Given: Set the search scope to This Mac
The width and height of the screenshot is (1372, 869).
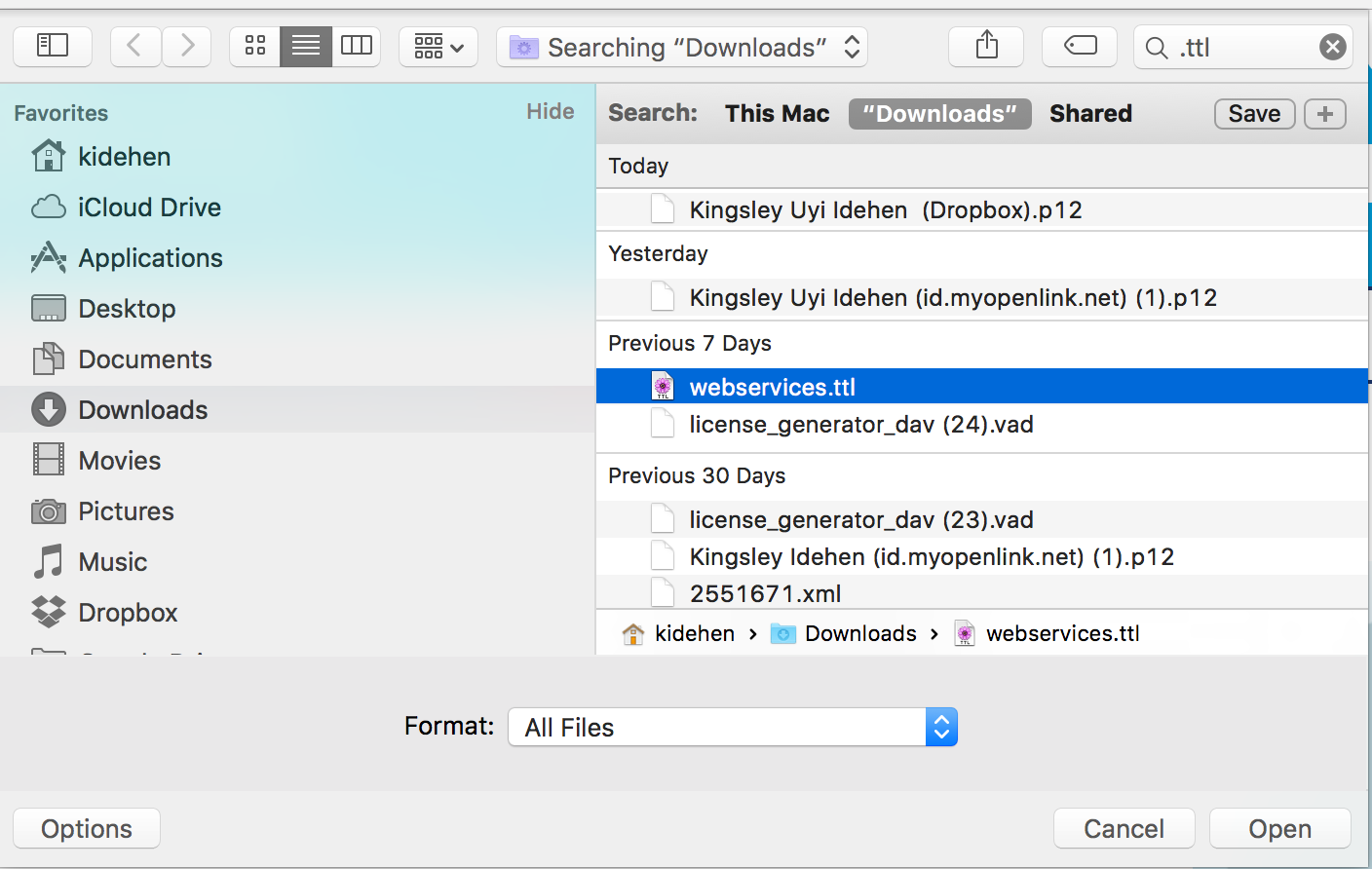Looking at the screenshot, I should pos(777,114).
